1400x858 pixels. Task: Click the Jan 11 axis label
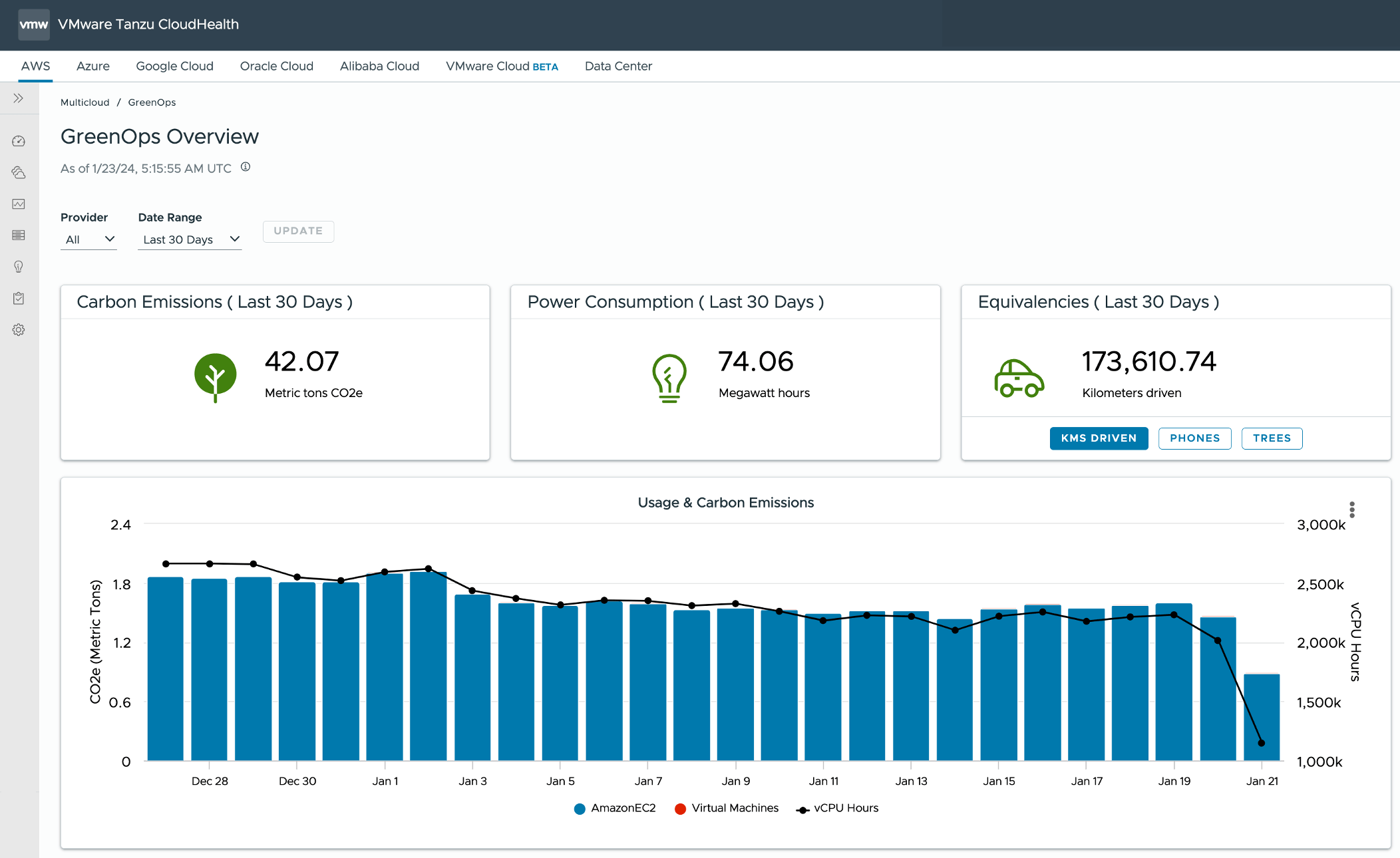824,781
